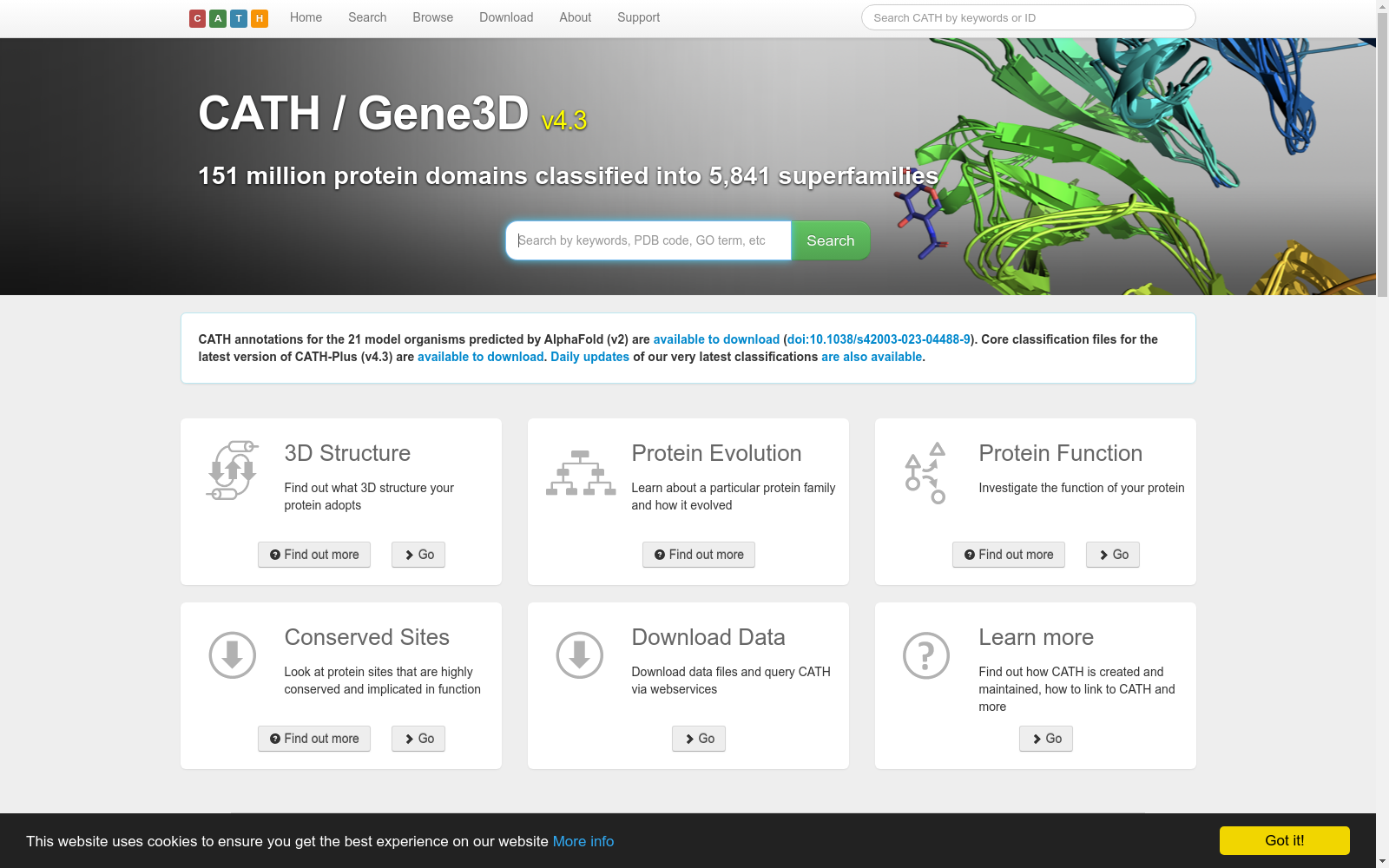Click Find out more under Protein Function
The image size is (1389, 868).
(x=1009, y=555)
